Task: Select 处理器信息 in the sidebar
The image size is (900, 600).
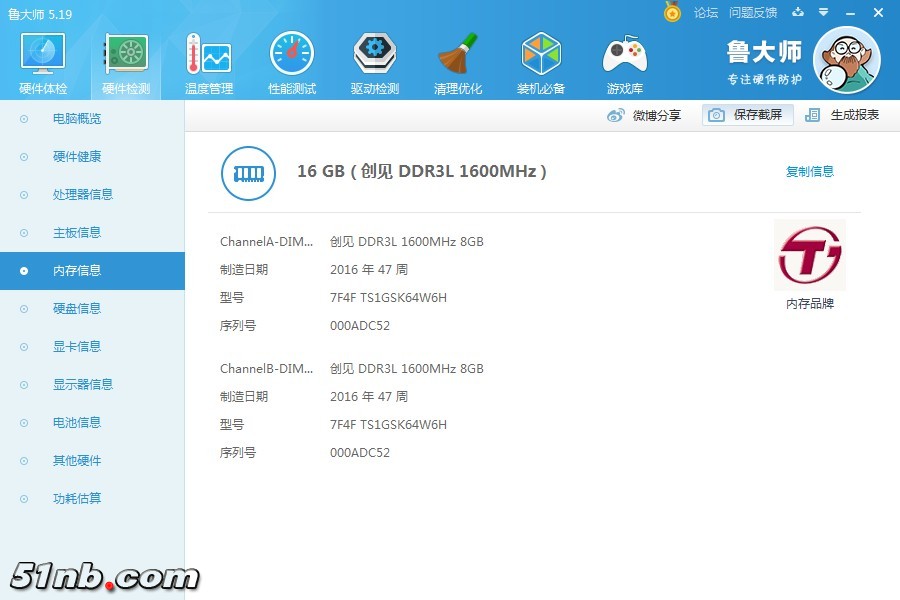Action: click(82, 195)
